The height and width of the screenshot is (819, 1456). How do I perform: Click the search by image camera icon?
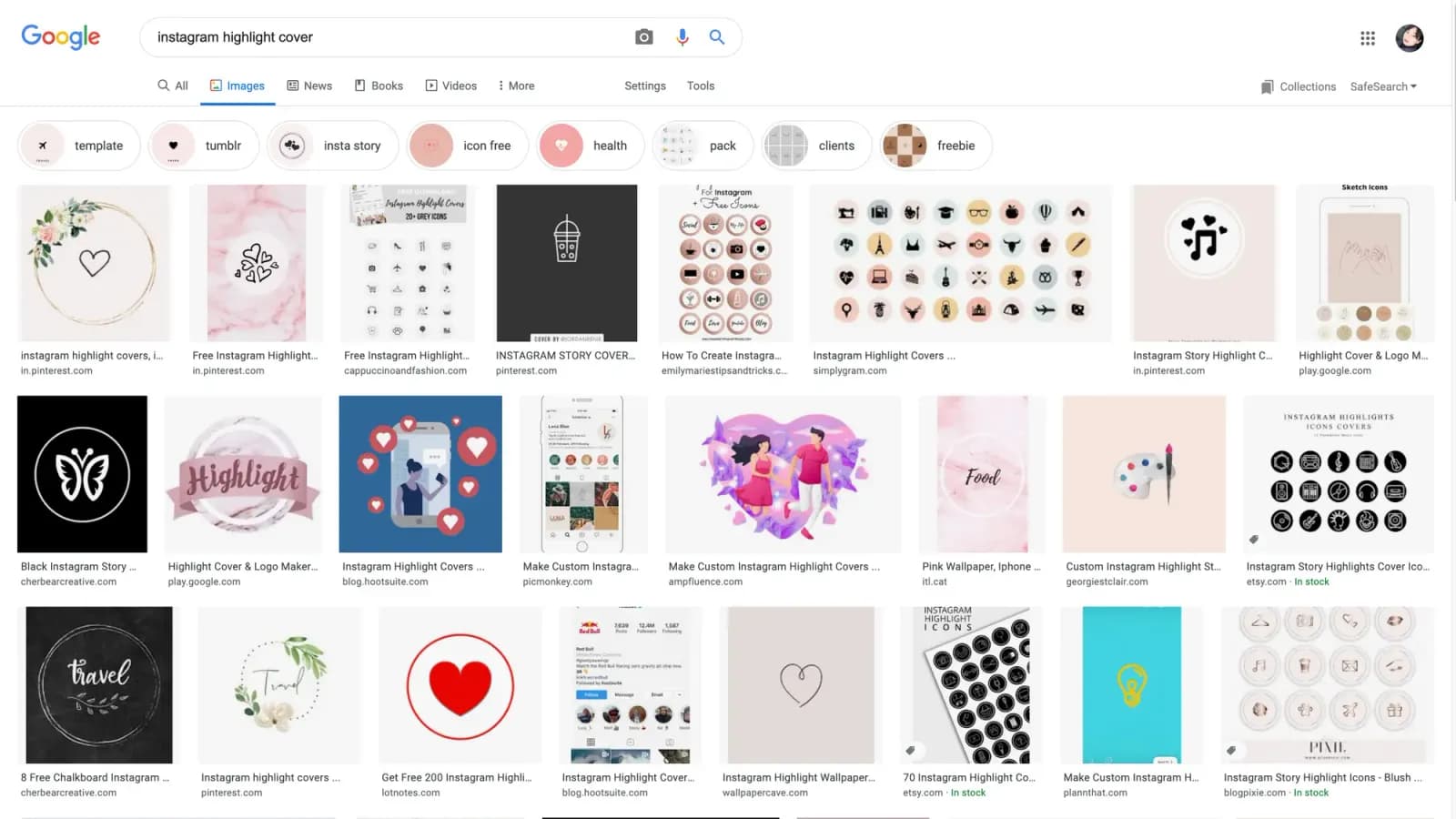pyautogui.click(x=644, y=37)
